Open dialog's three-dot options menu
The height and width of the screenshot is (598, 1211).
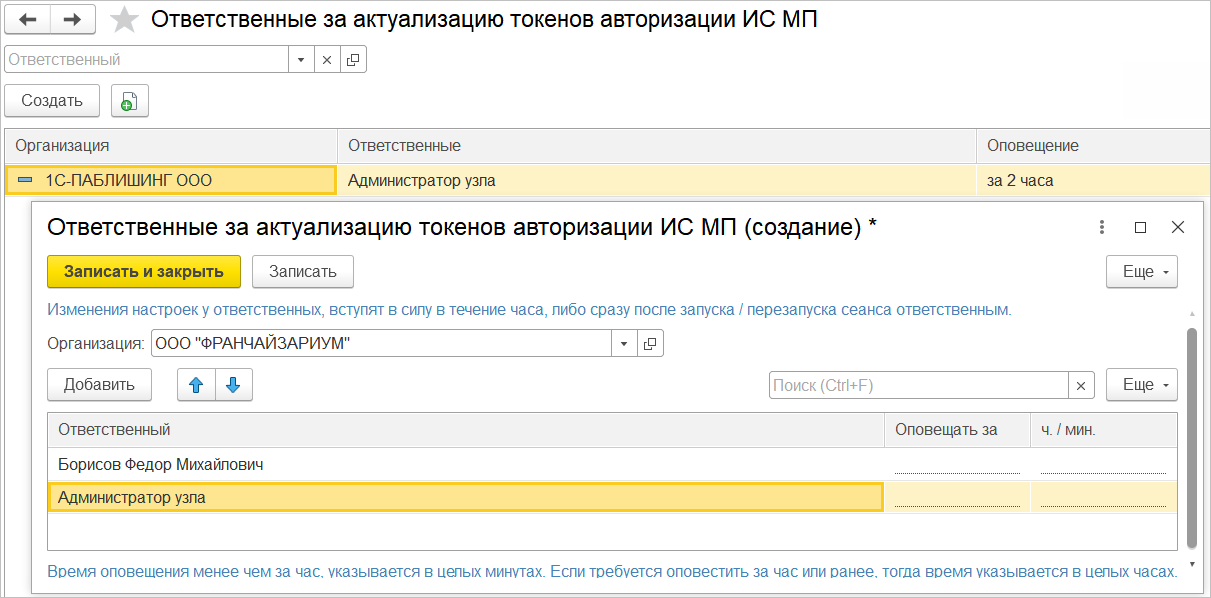click(x=1102, y=227)
